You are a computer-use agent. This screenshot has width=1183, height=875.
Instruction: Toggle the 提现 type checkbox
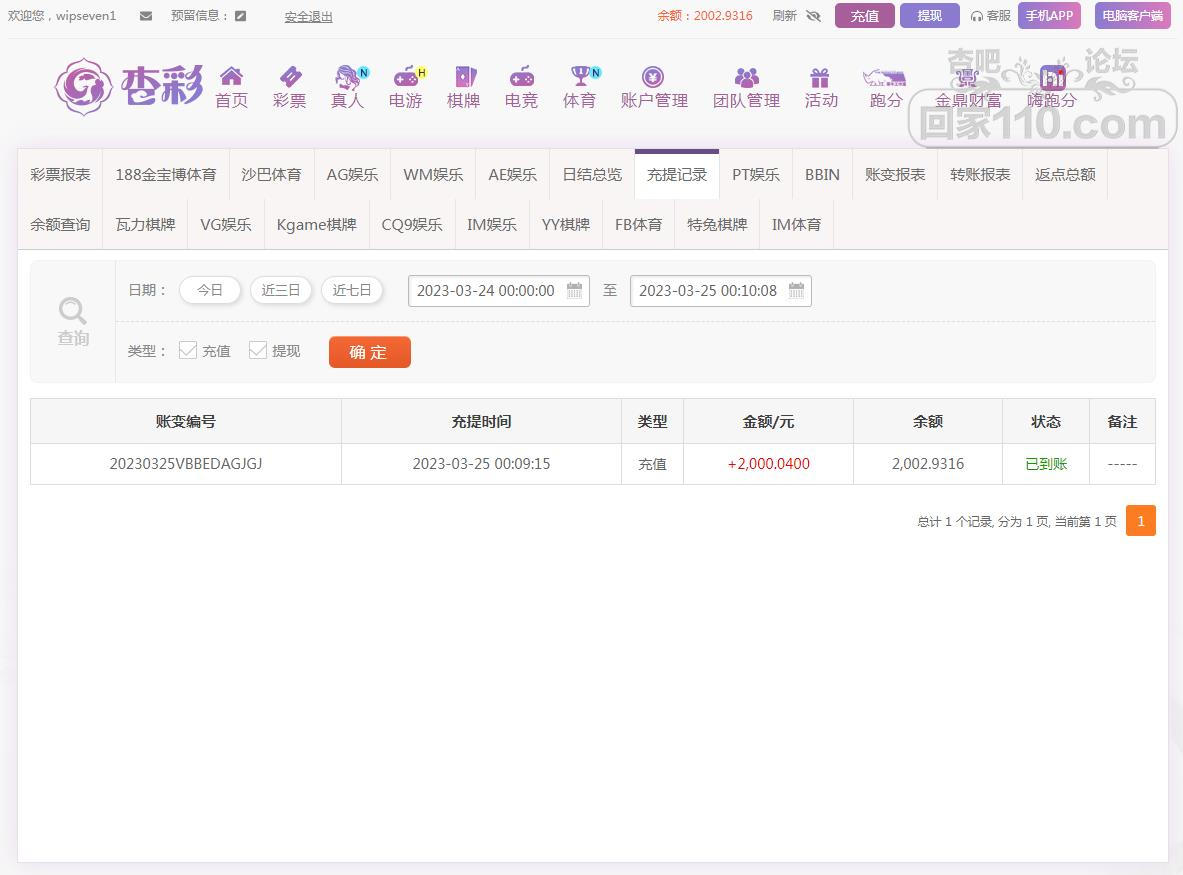click(258, 350)
